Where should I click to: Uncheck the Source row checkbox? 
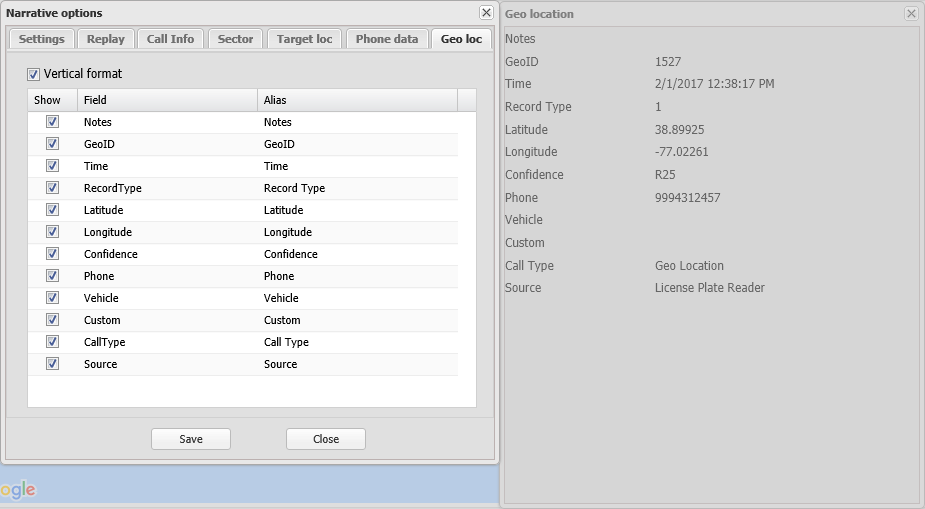(53, 364)
